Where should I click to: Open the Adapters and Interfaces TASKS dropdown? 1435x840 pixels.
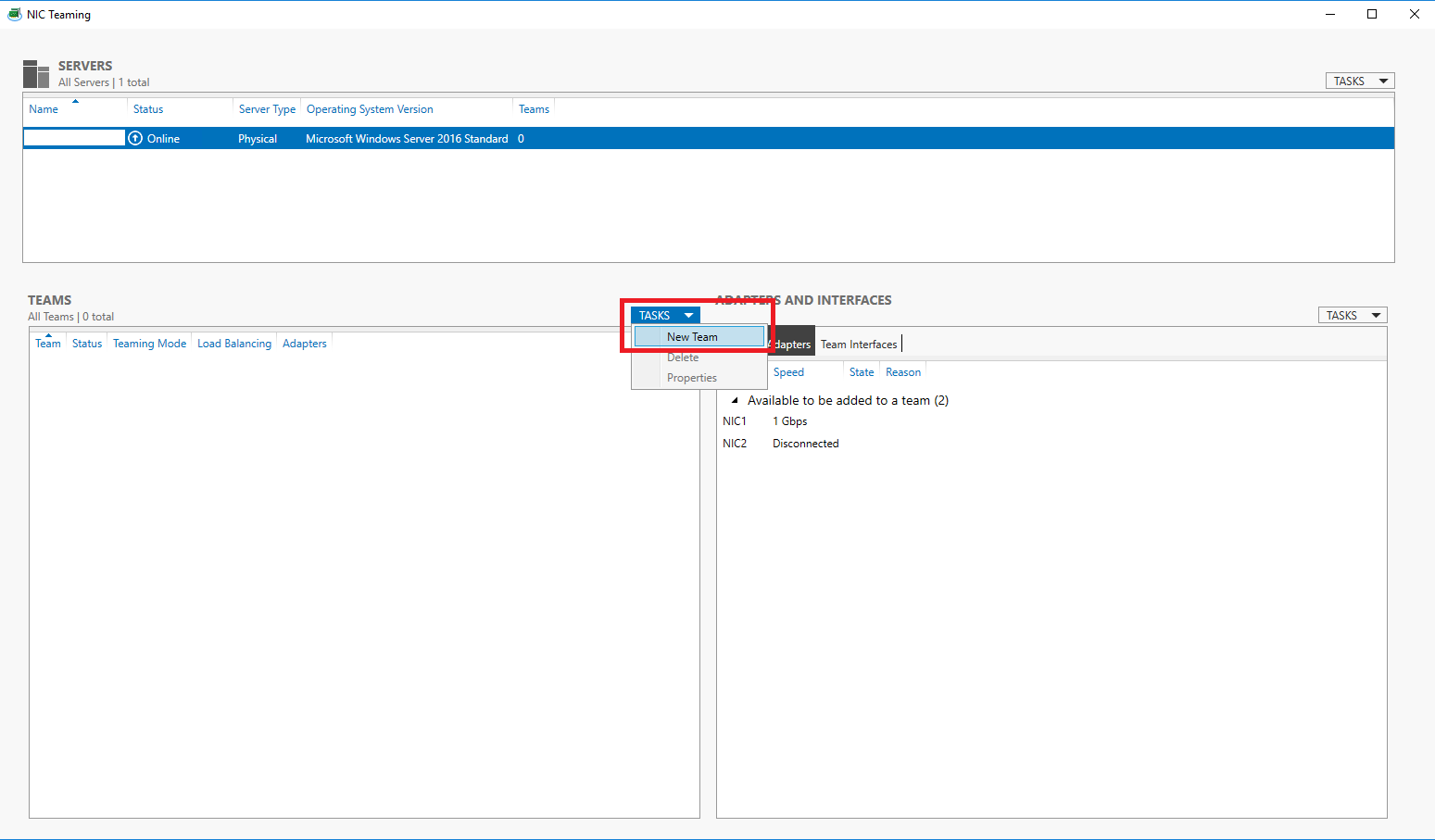tap(1353, 315)
